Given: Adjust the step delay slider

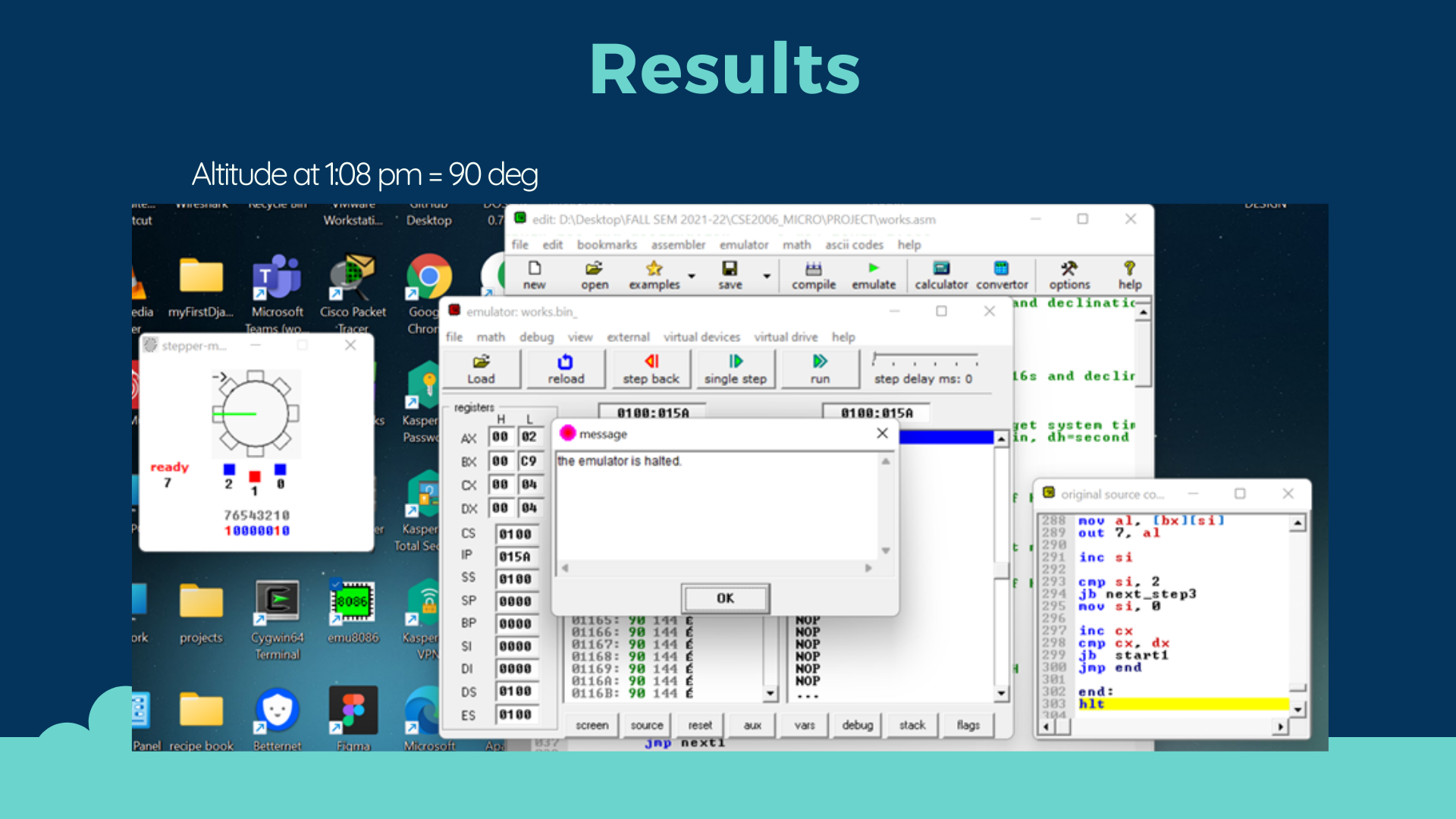Looking at the screenshot, I should point(925,359).
